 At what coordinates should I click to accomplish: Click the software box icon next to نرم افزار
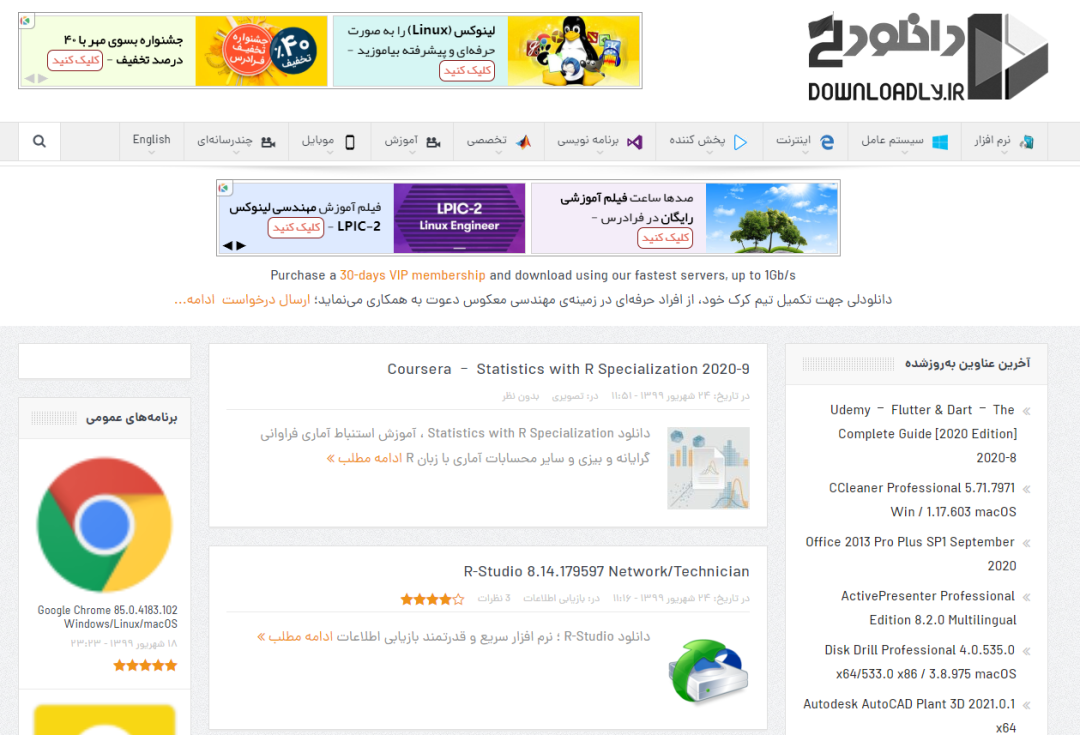[1026, 142]
